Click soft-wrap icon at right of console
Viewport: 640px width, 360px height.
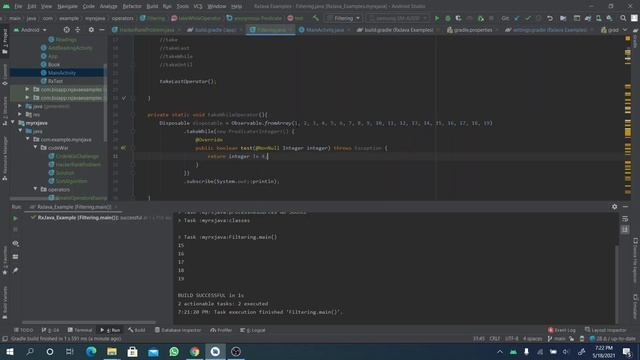(x=625, y=219)
